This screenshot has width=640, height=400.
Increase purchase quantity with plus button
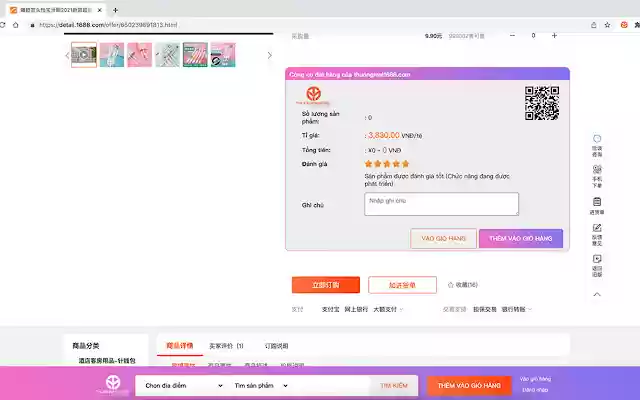click(554, 36)
